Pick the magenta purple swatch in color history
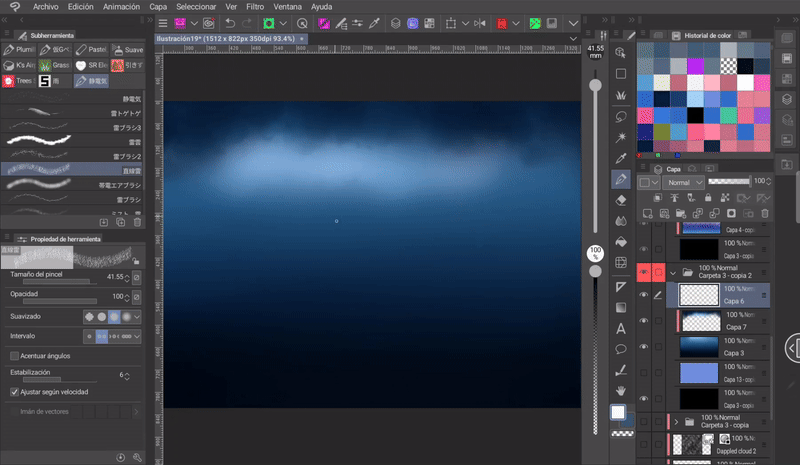The width and height of the screenshot is (800, 465). coord(695,65)
